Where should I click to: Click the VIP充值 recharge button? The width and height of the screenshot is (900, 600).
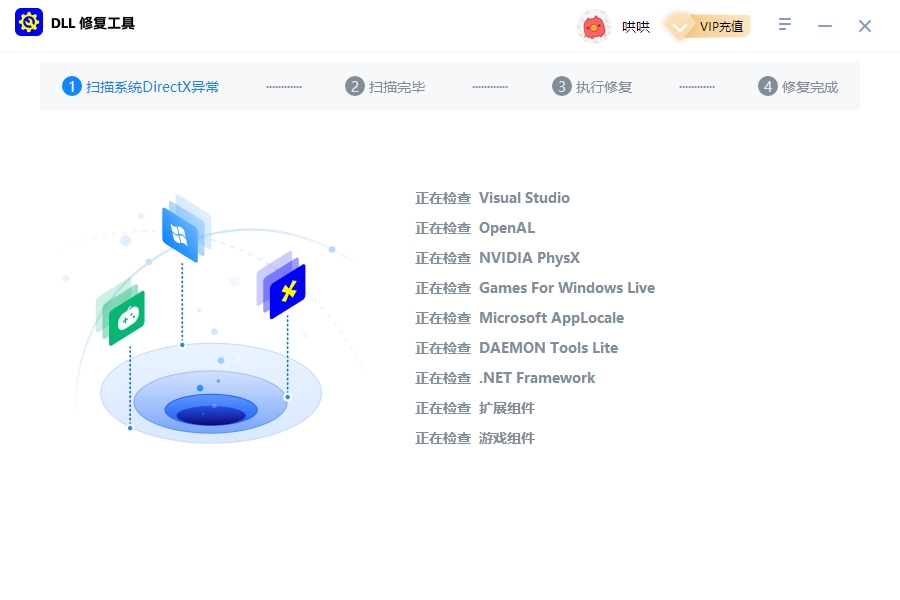tap(708, 26)
